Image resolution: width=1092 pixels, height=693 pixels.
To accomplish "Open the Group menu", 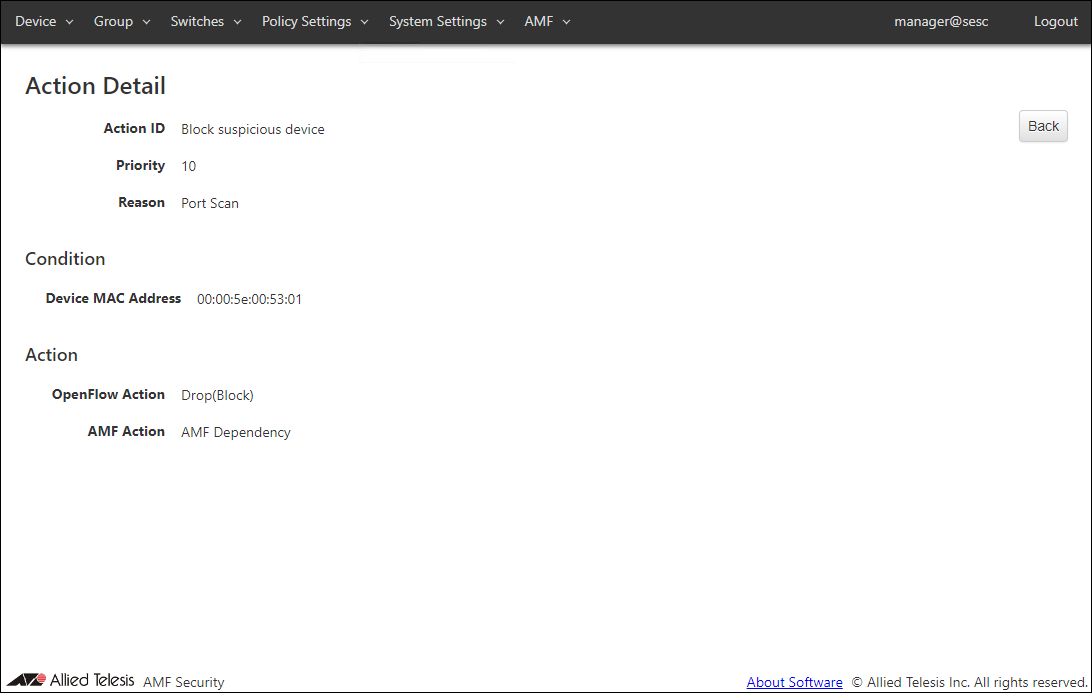I will pos(121,22).
